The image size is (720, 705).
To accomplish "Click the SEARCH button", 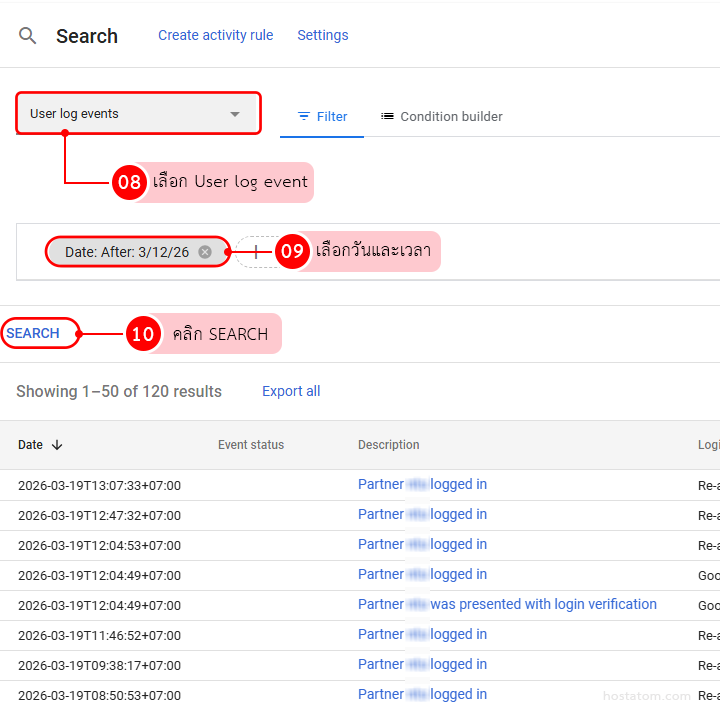I will (34, 333).
